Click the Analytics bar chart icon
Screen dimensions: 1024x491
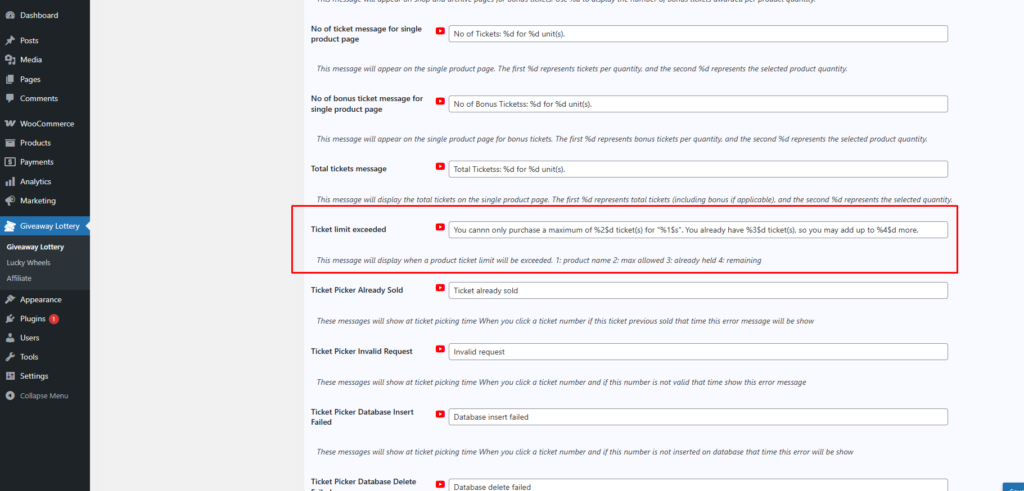pos(10,181)
